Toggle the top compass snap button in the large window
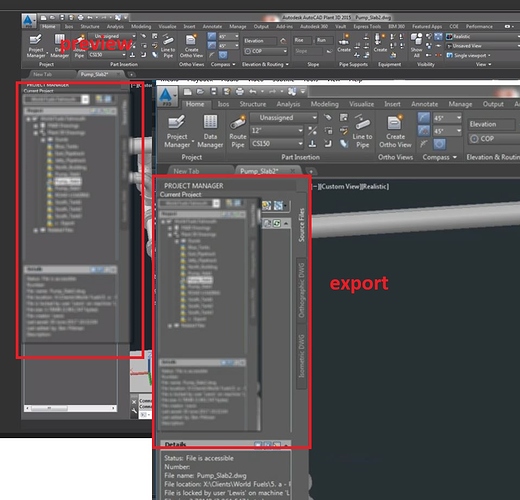520x500 pixels. pyautogui.click(x=423, y=118)
